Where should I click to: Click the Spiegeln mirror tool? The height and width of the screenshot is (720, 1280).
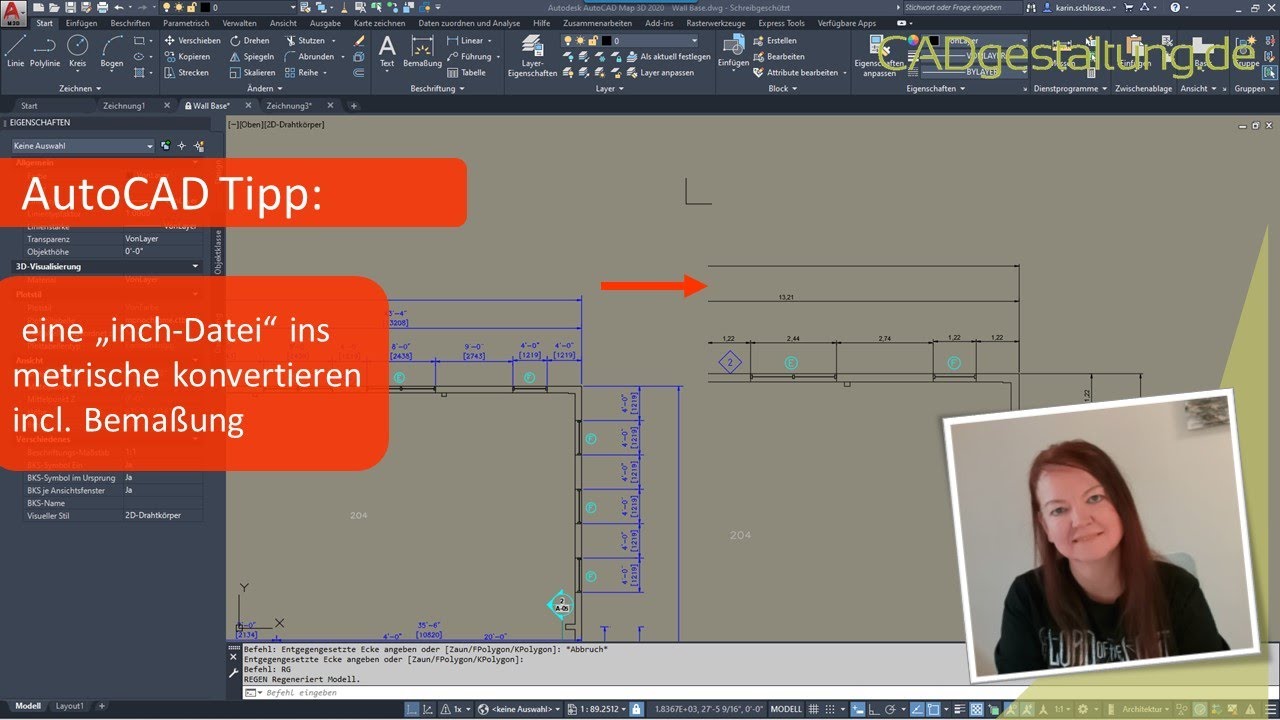(252, 57)
